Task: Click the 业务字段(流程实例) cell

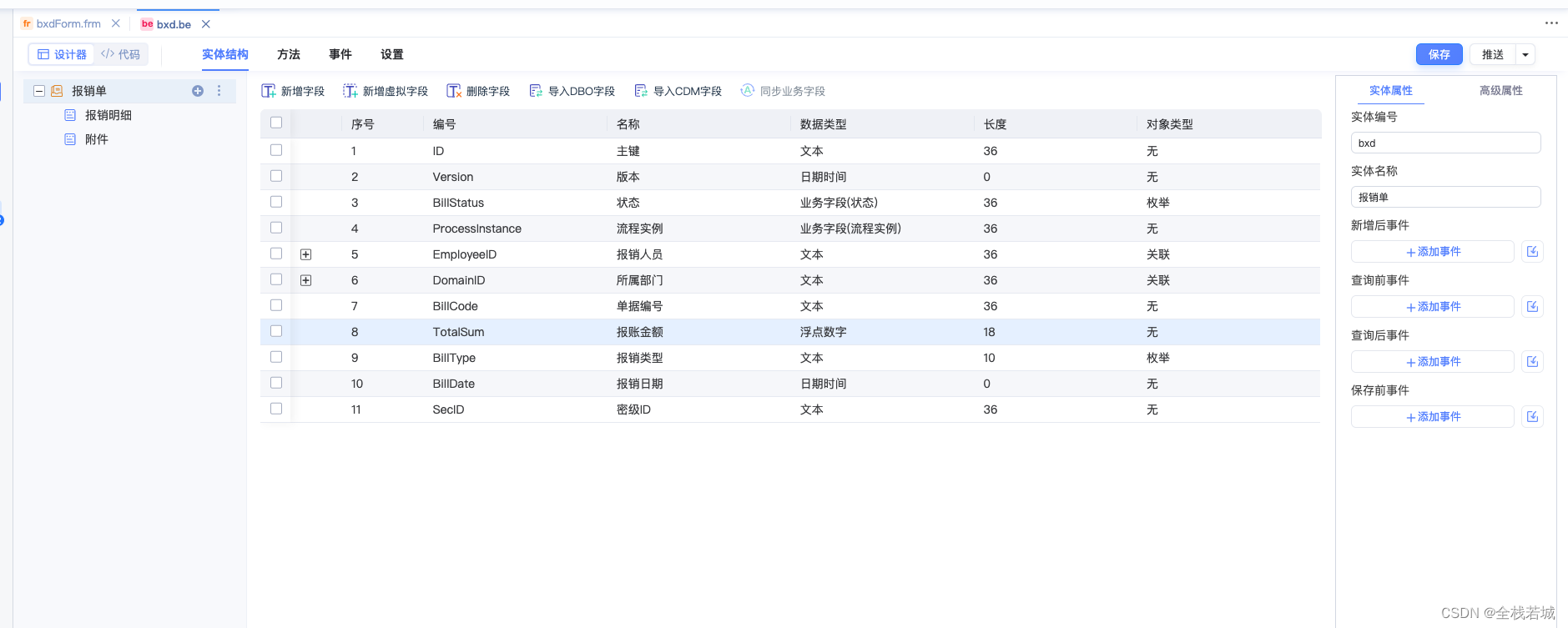Action: point(850,229)
